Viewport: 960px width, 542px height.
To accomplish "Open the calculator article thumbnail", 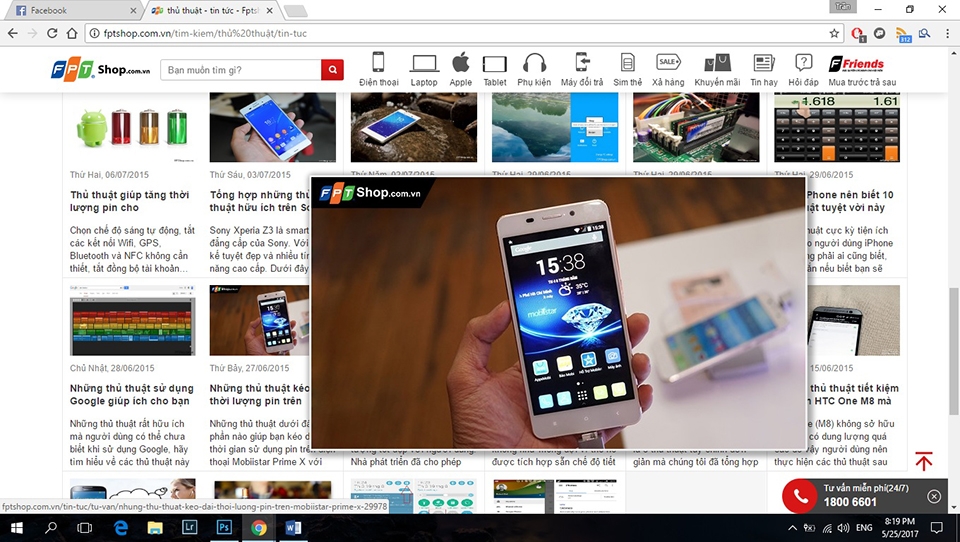I will 837,127.
